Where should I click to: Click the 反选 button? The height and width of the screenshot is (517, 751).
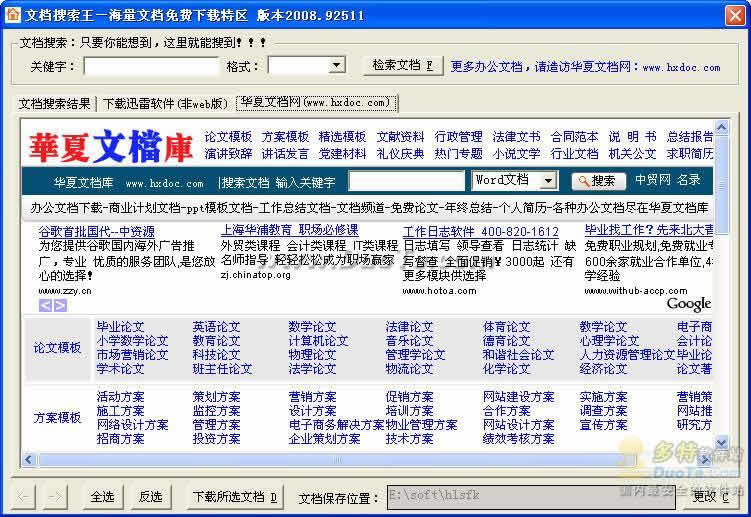(150, 497)
